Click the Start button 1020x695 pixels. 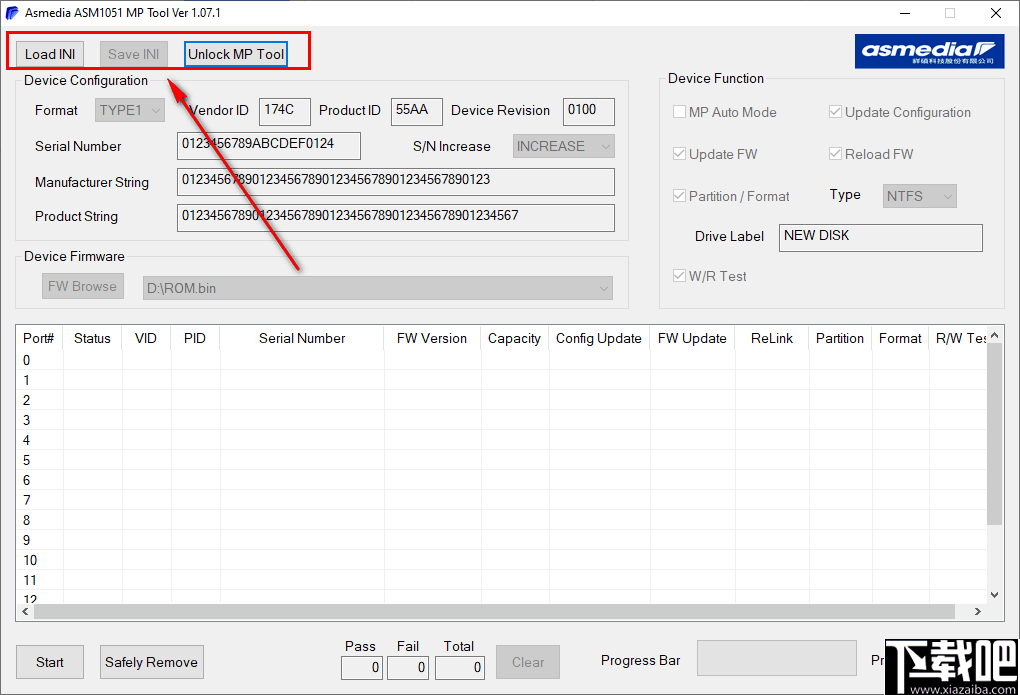click(49, 662)
